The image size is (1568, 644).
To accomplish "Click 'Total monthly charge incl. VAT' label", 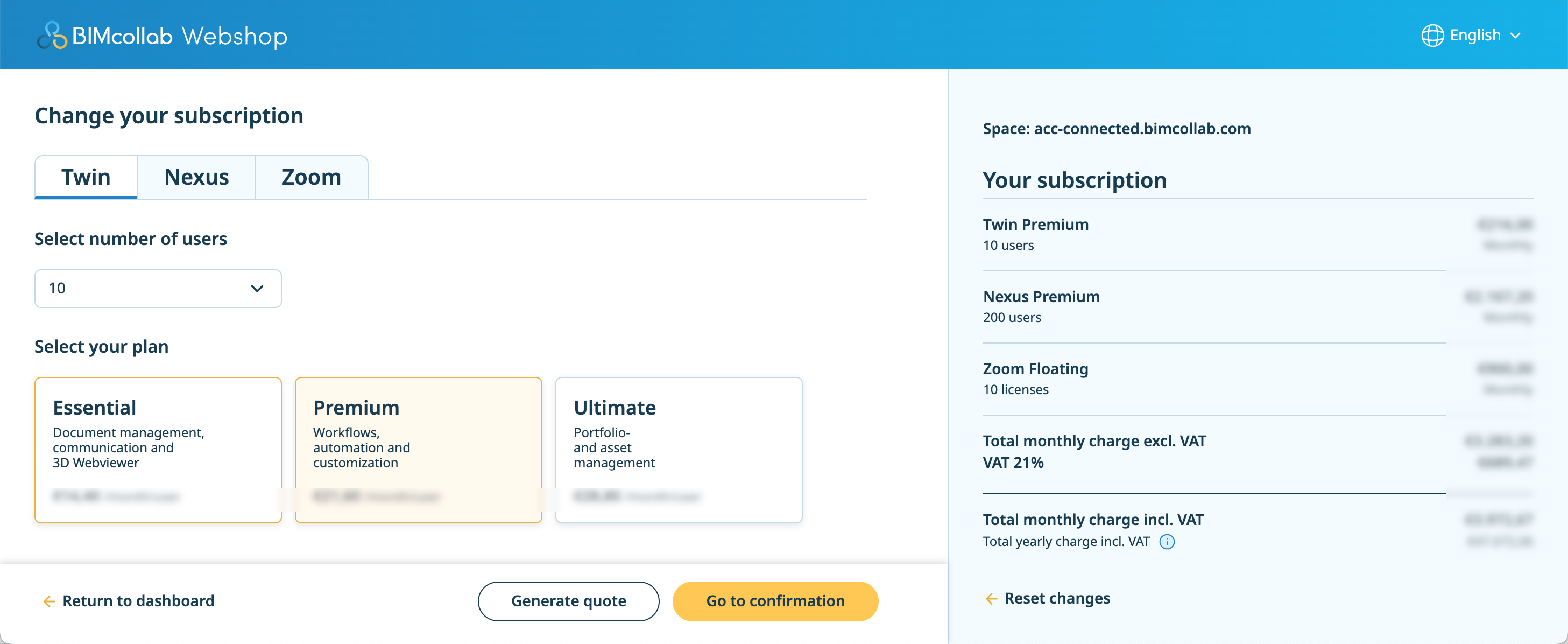I will pos(1093,519).
